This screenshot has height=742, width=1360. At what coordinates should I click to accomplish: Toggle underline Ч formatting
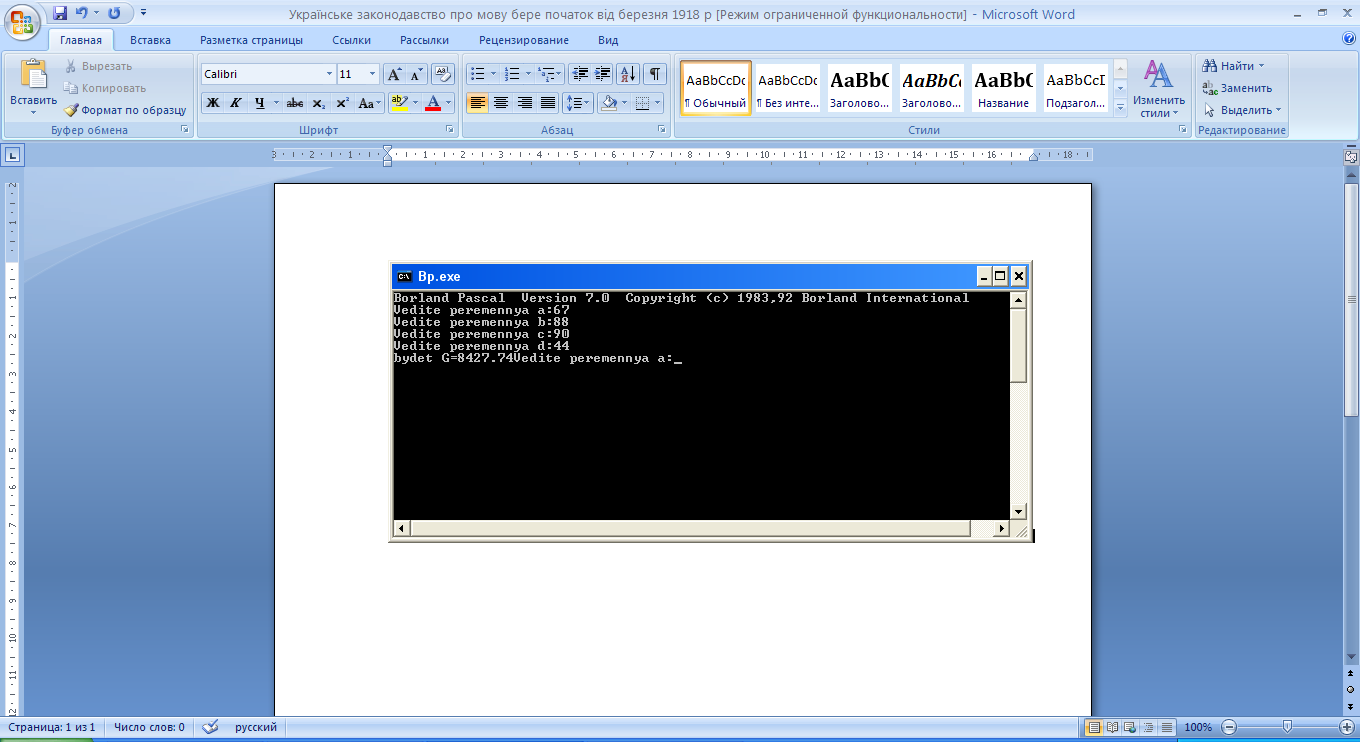260,103
